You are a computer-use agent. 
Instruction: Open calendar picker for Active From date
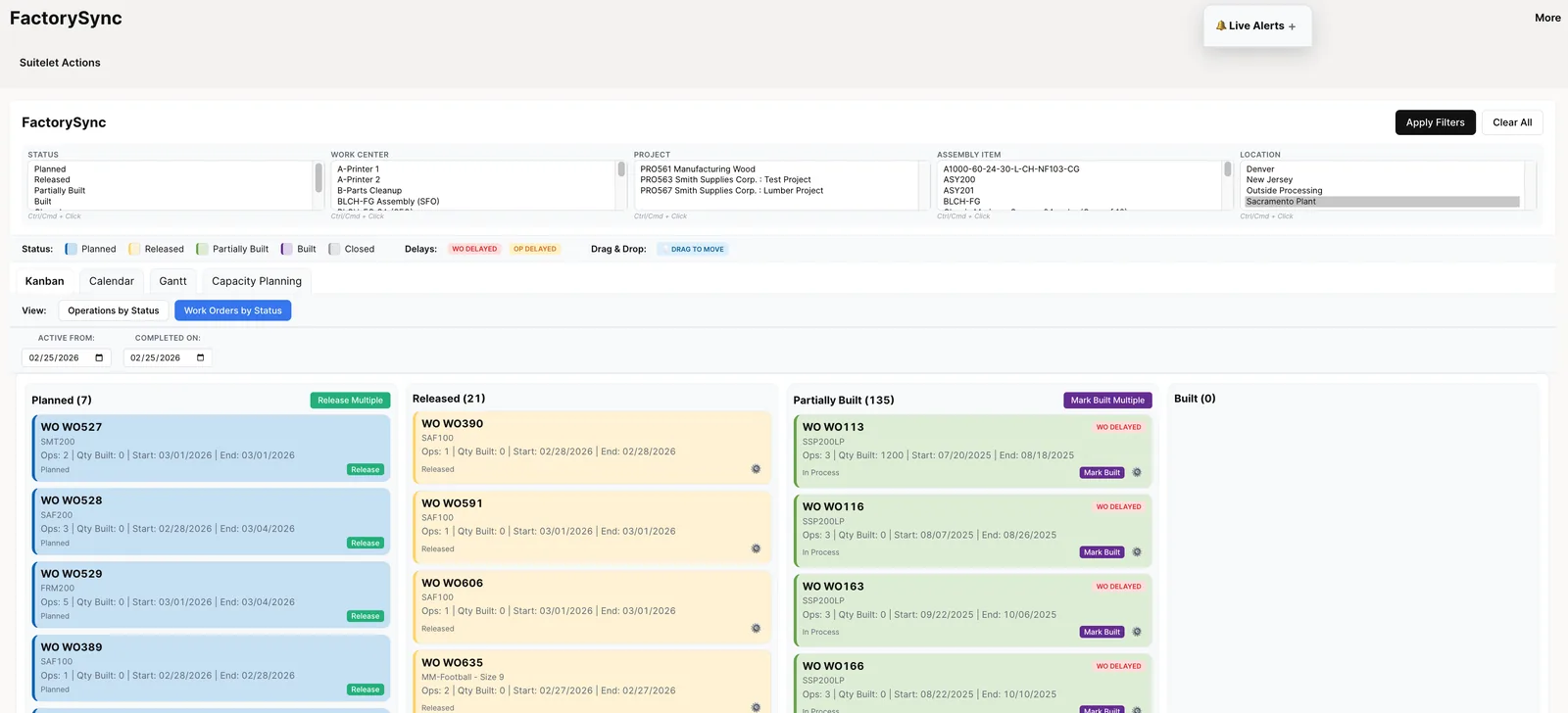tap(99, 357)
